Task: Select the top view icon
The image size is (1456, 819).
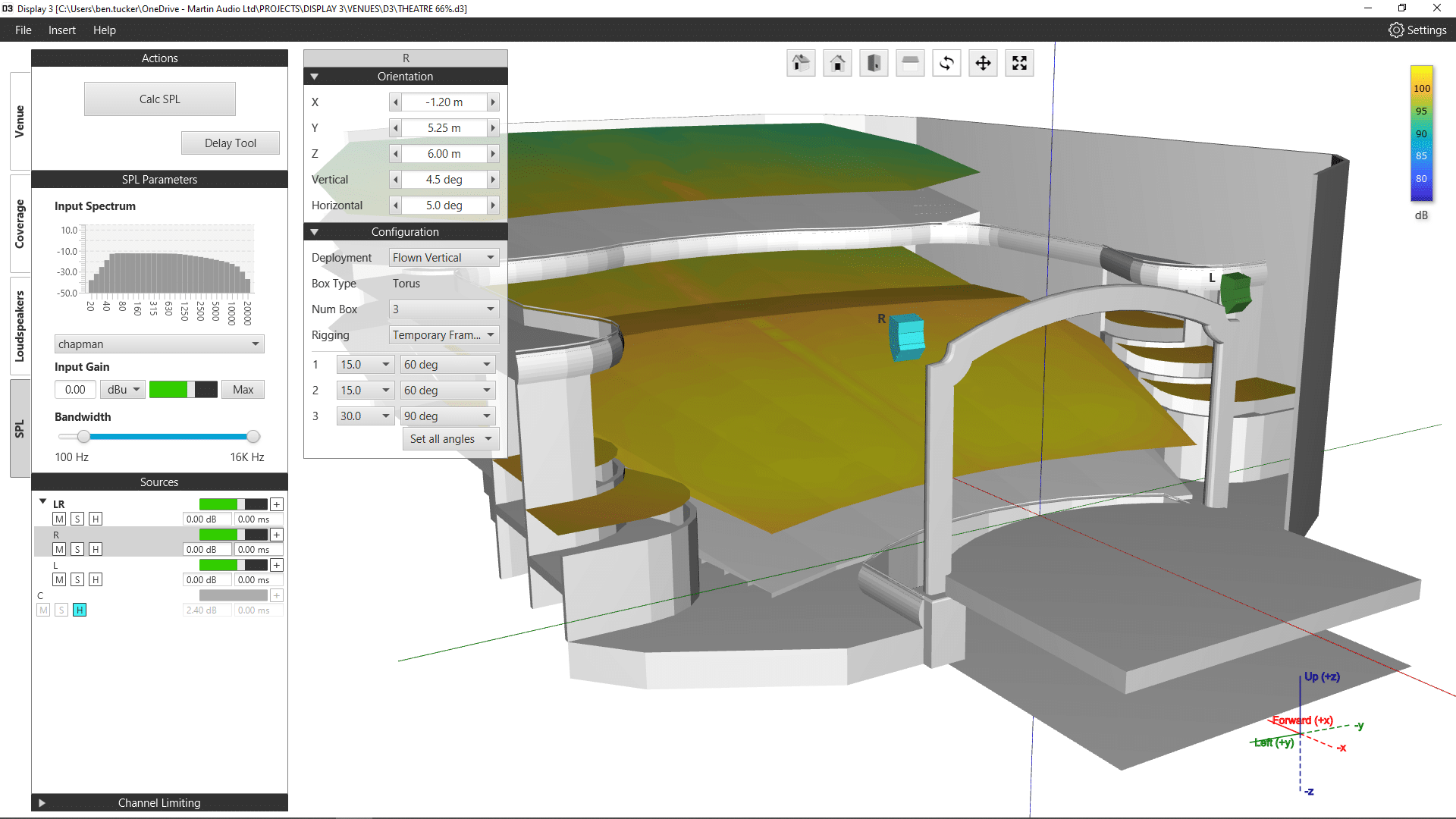Action: pos(910,63)
